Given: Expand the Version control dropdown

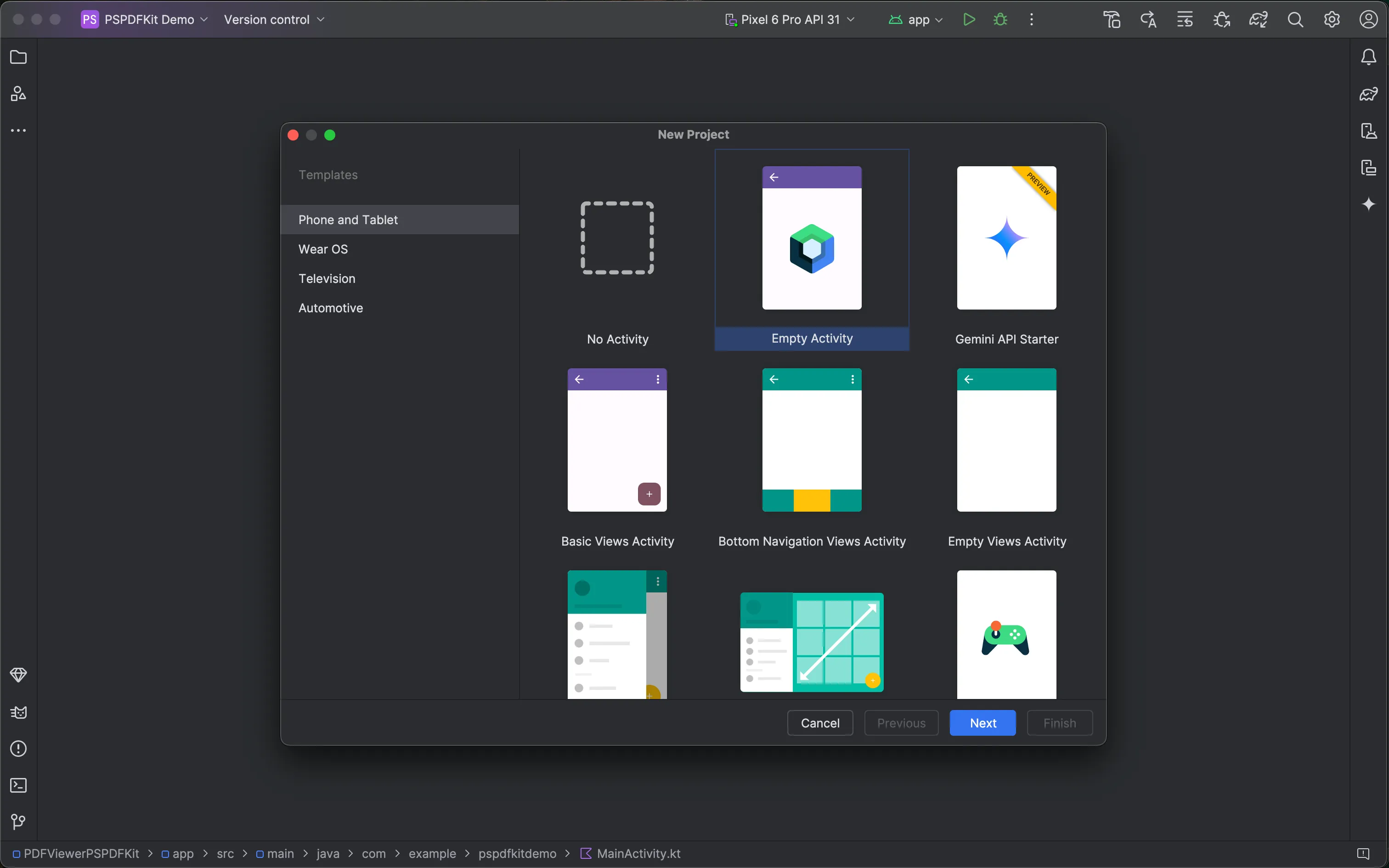Looking at the screenshot, I should 274,19.
